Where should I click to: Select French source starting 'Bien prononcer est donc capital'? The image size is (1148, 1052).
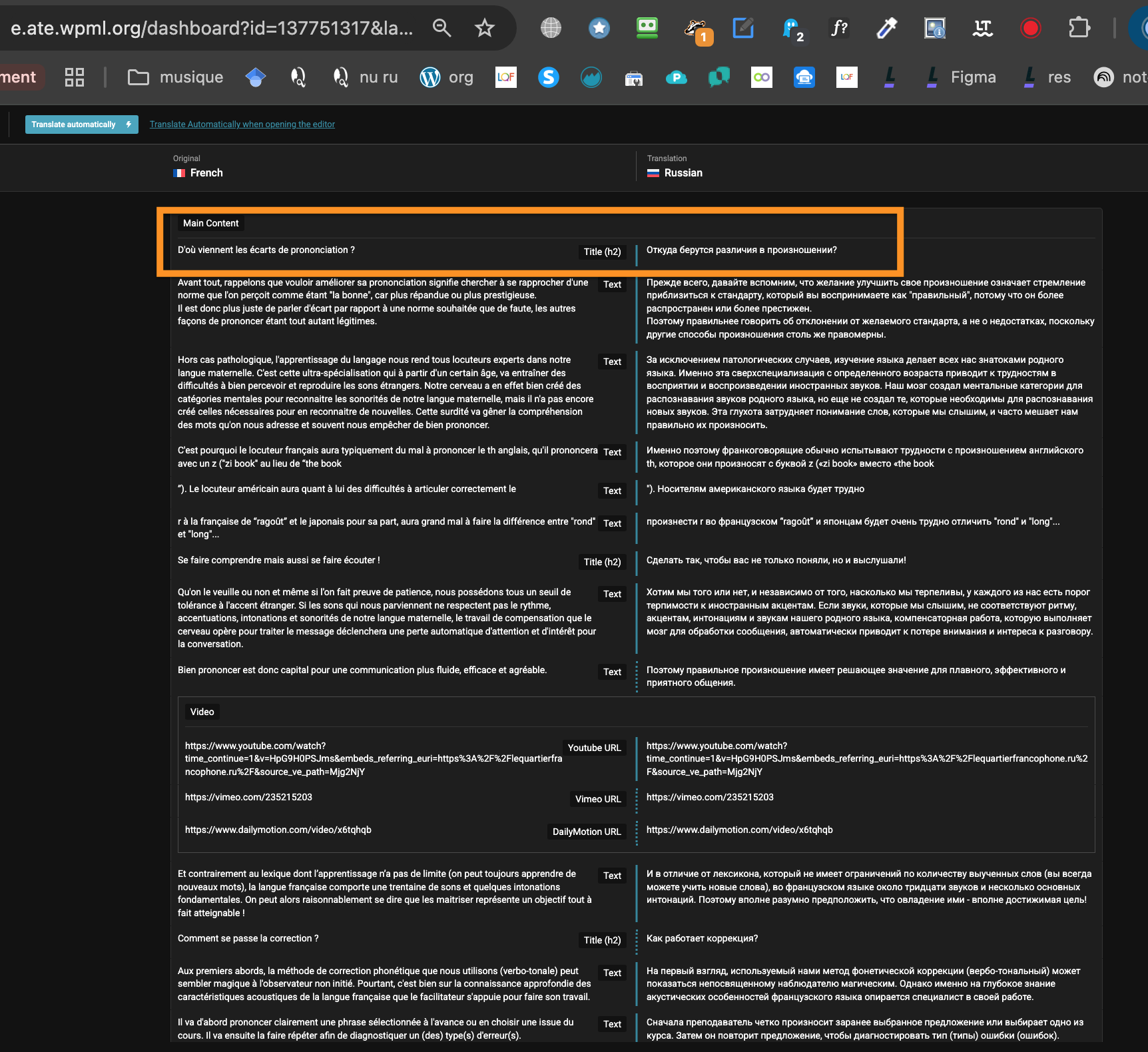(x=362, y=670)
